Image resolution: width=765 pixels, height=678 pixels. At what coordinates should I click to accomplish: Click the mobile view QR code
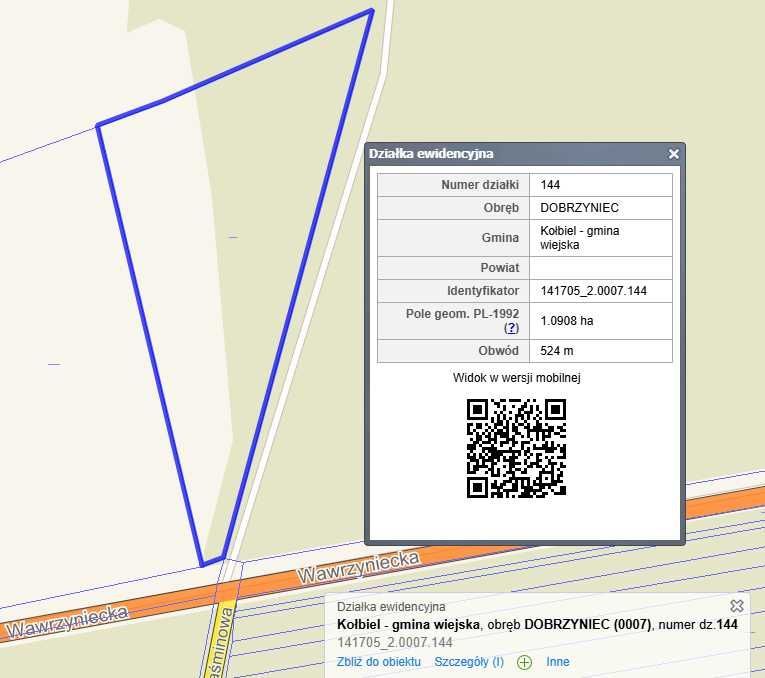click(x=516, y=448)
